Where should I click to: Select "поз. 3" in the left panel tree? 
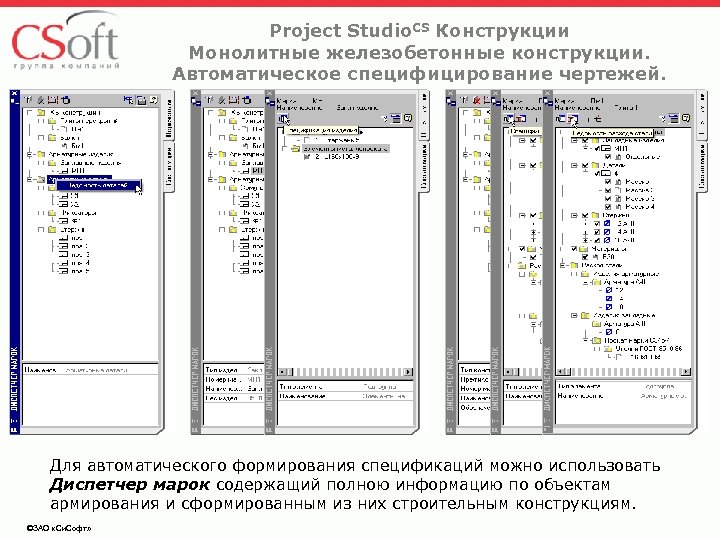point(74,254)
